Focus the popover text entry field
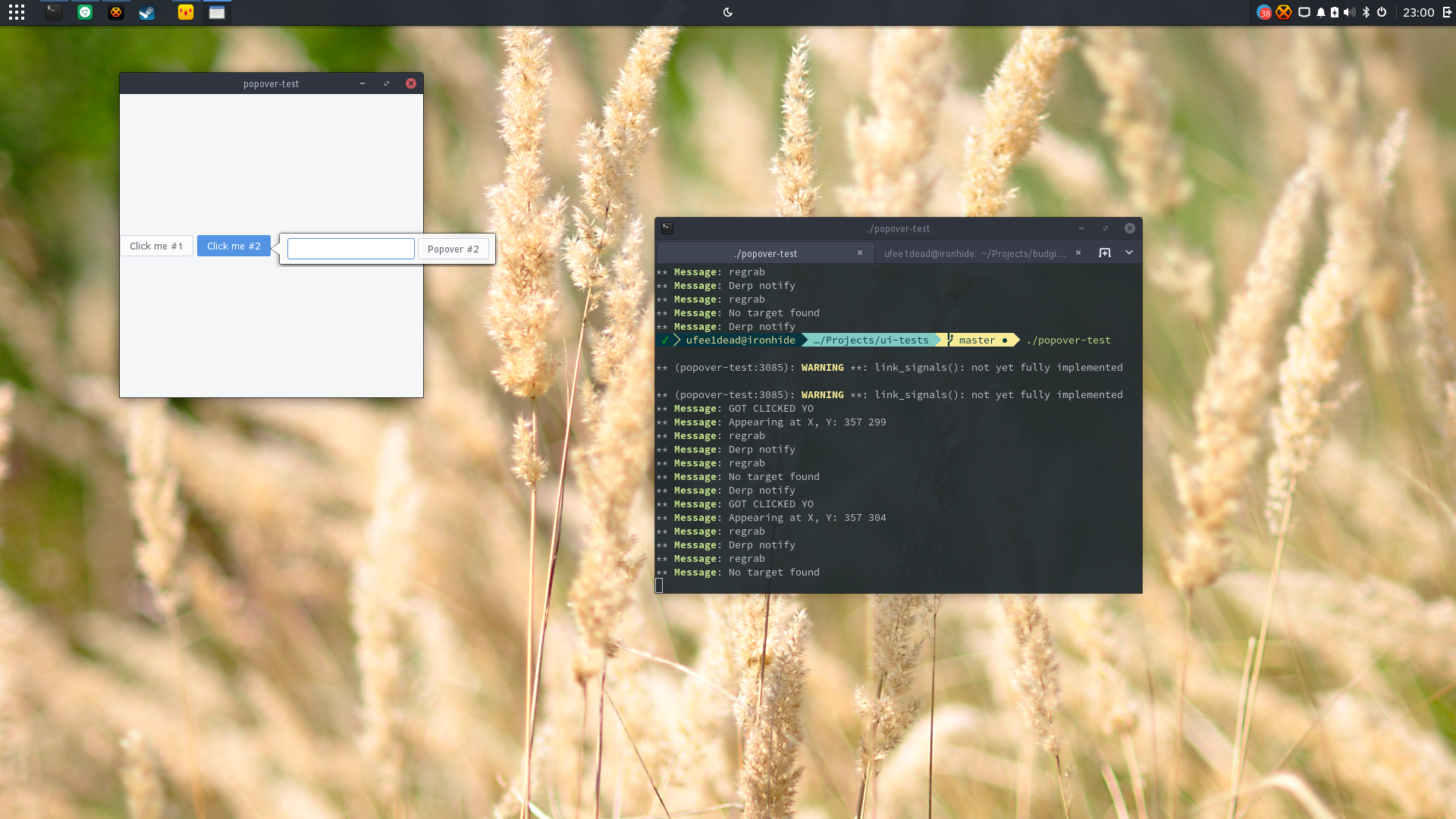This screenshot has width=1456, height=819. click(x=351, y=249)
